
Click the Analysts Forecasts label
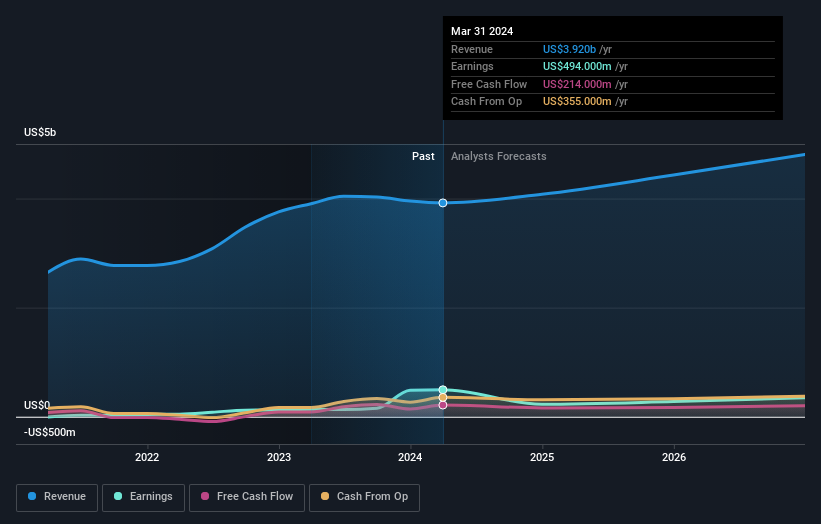498,156
